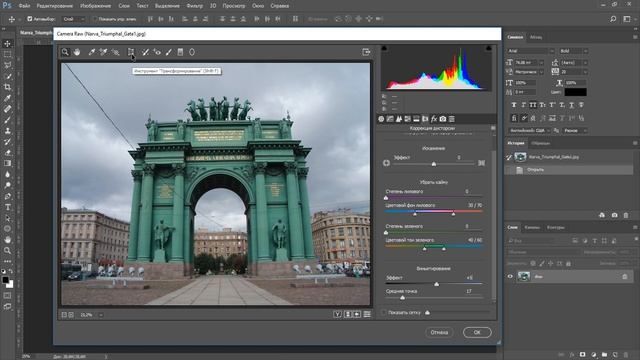This screenshot has width=640, height=360.
Task: Open the Auto-Select layer dropdown in options bar
Action: coord(74,19)
